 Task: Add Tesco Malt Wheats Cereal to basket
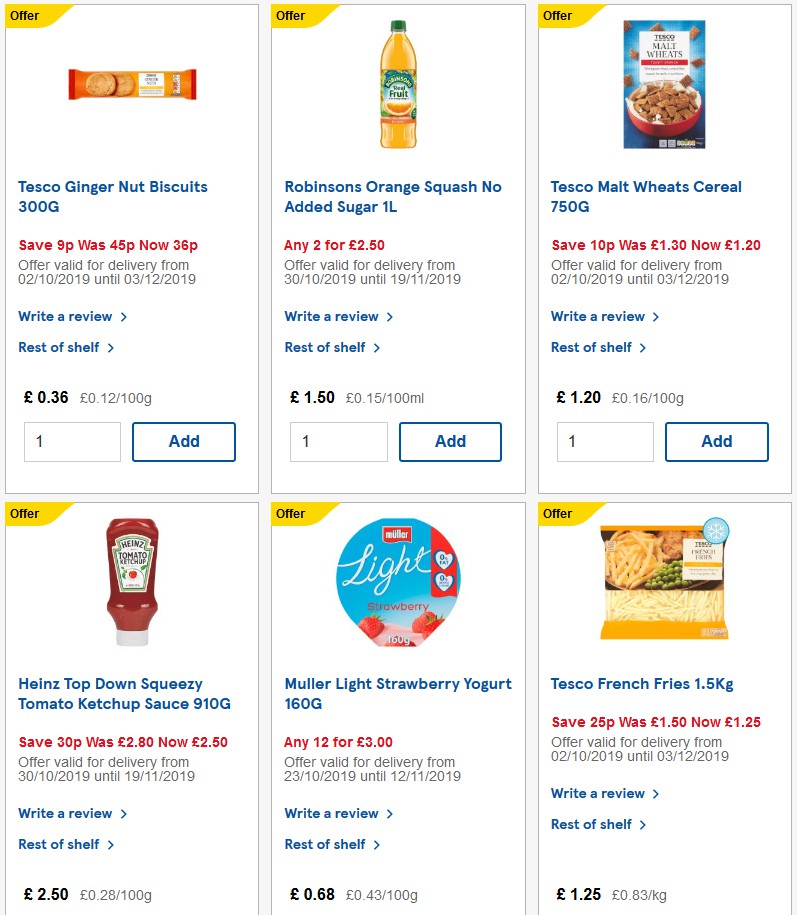point(717,441)
